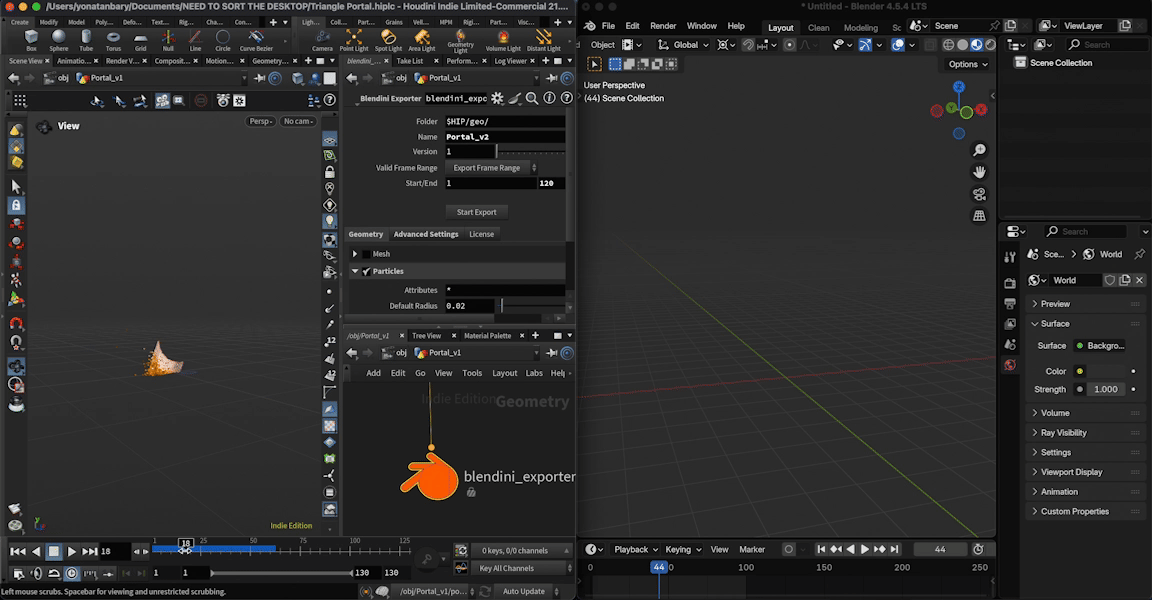The width and height of the screenshot is (1152, 600).
Task: Select the Circle shelf tool
Action: click(223, 40)
